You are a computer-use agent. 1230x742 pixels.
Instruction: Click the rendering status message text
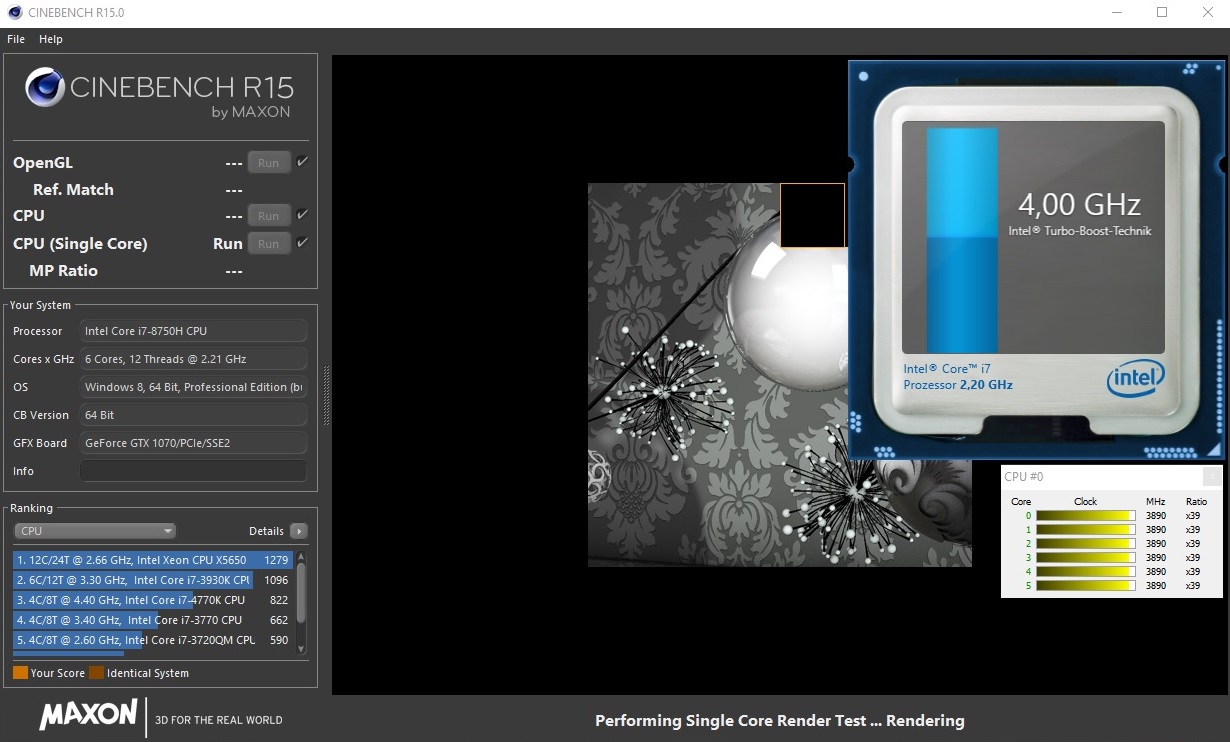(780, 720)
